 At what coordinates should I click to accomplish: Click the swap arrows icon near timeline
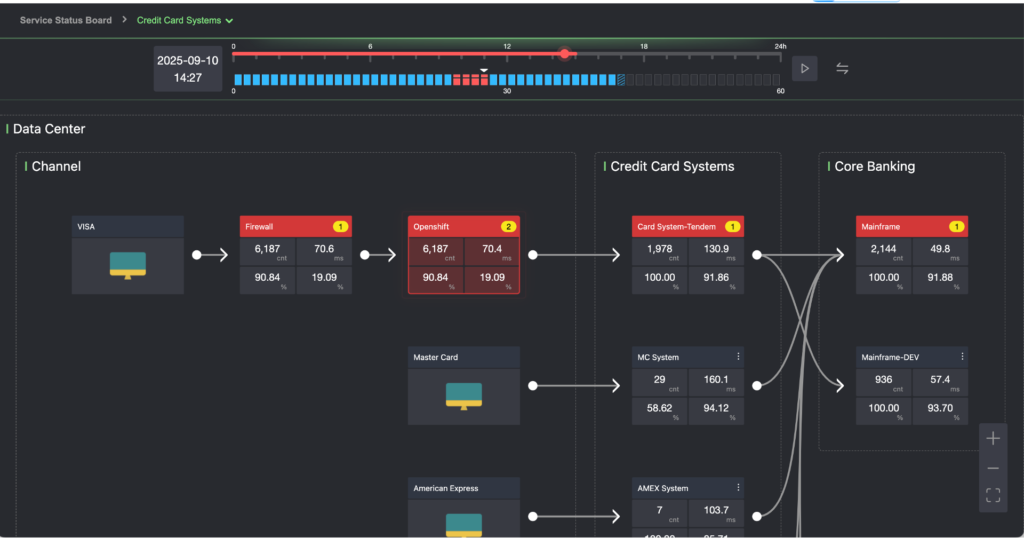842,68
